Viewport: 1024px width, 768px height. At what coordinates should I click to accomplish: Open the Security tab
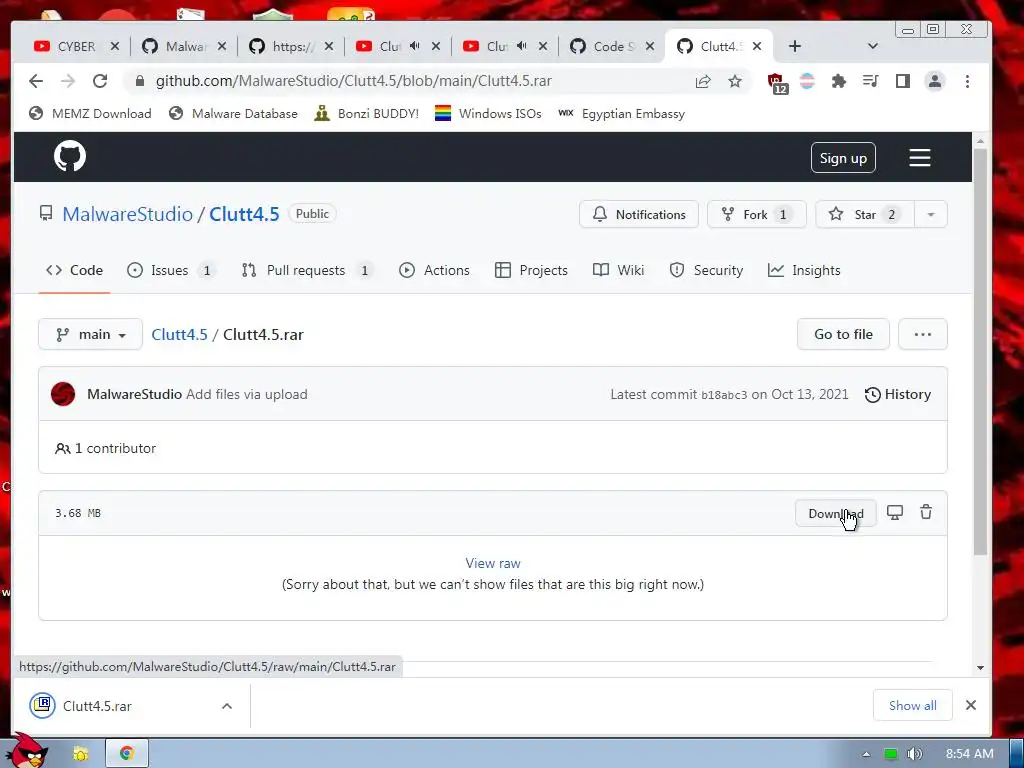(706, 270)
